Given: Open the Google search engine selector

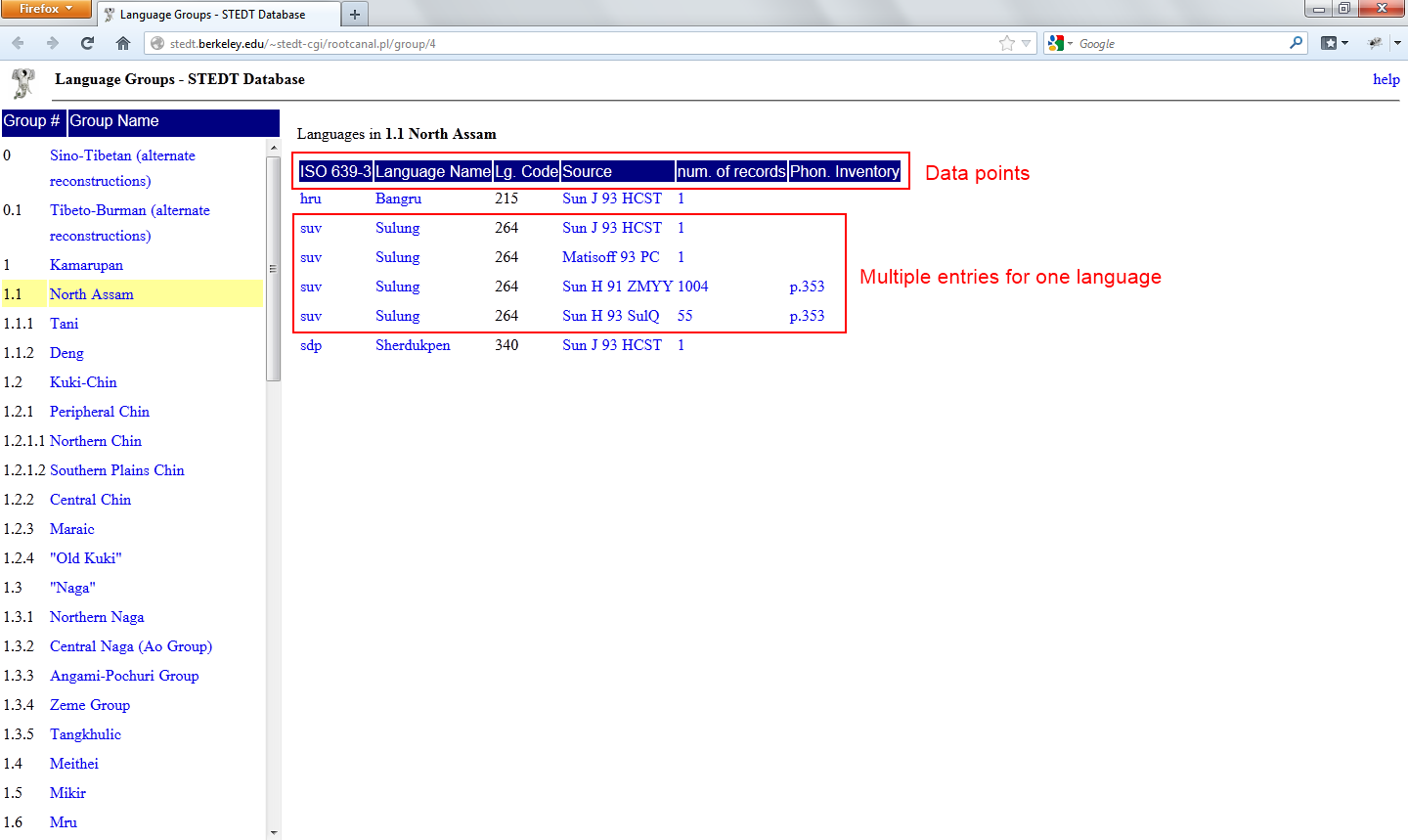Looking at the screenshot, I should coord(1059,43).
